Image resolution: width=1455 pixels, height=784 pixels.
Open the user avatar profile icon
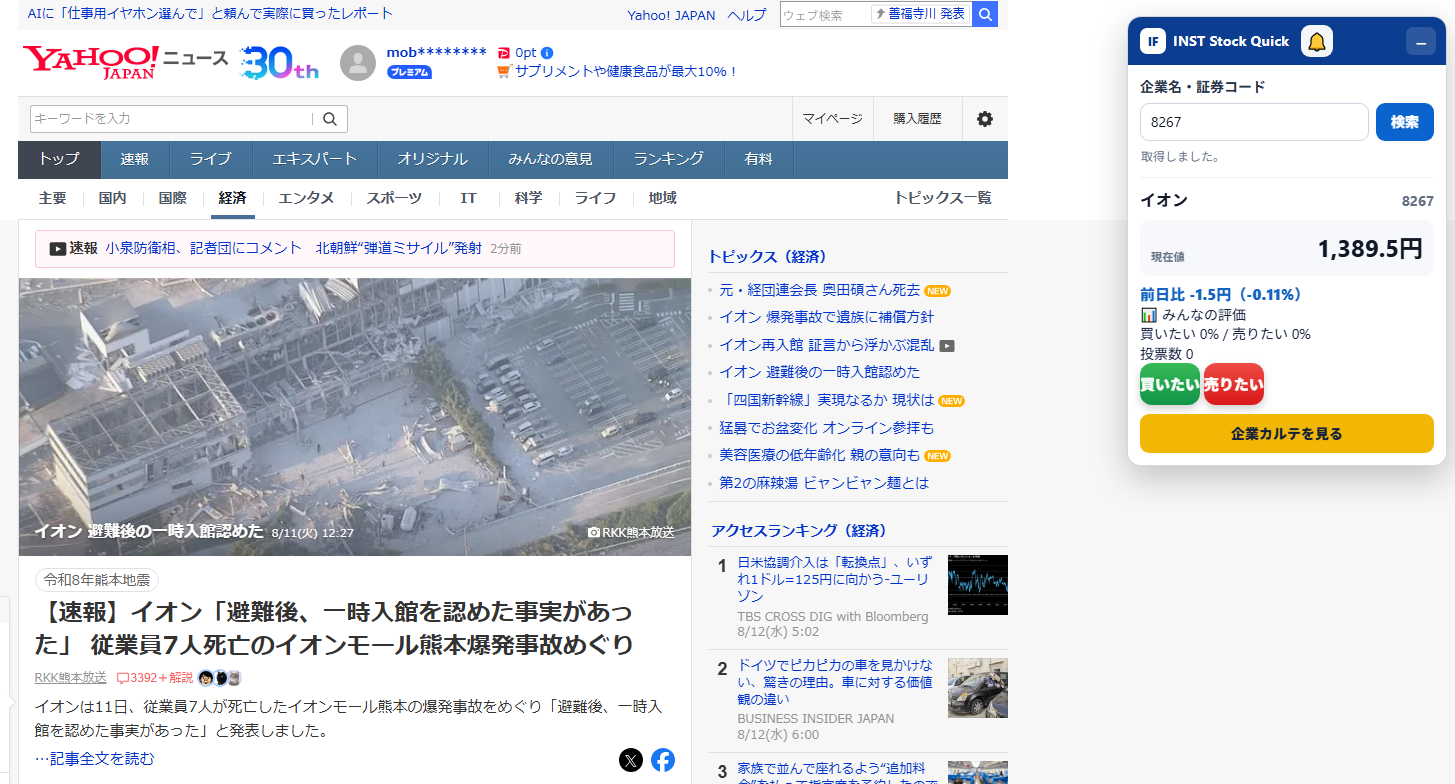tap(358, 63)
